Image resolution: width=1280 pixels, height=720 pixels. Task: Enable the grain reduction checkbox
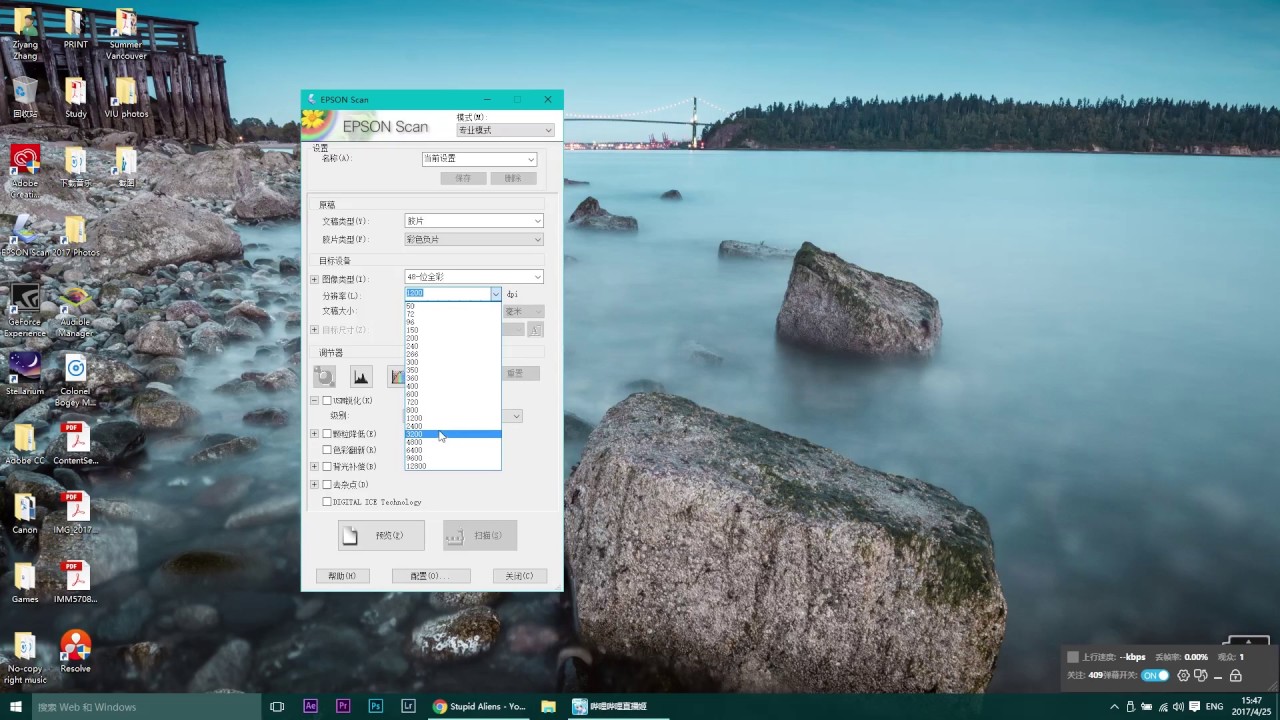326,434
